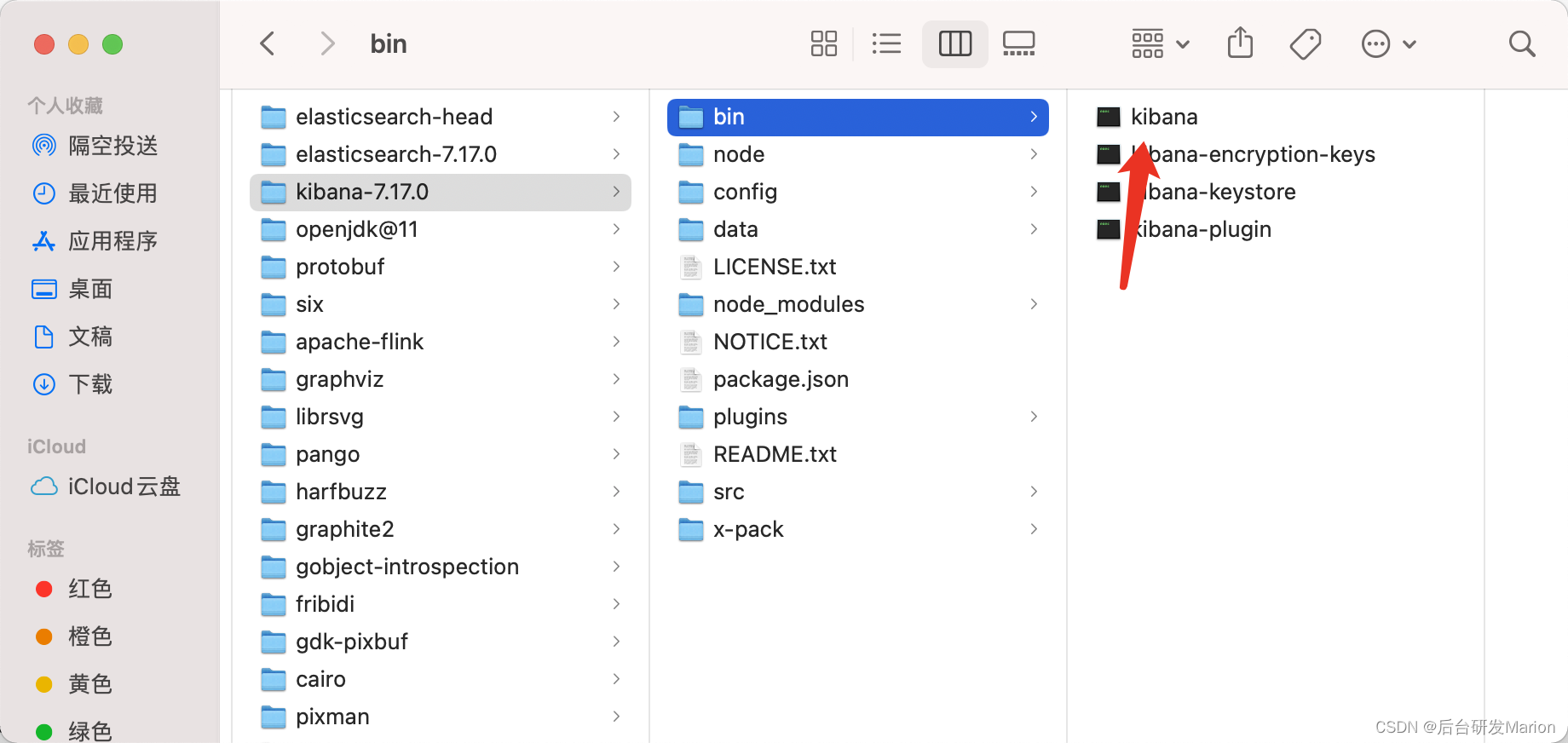The height and width of the screenshot is (743, 1568).
Task: Select the package.json file
Action: click(858, 379)
